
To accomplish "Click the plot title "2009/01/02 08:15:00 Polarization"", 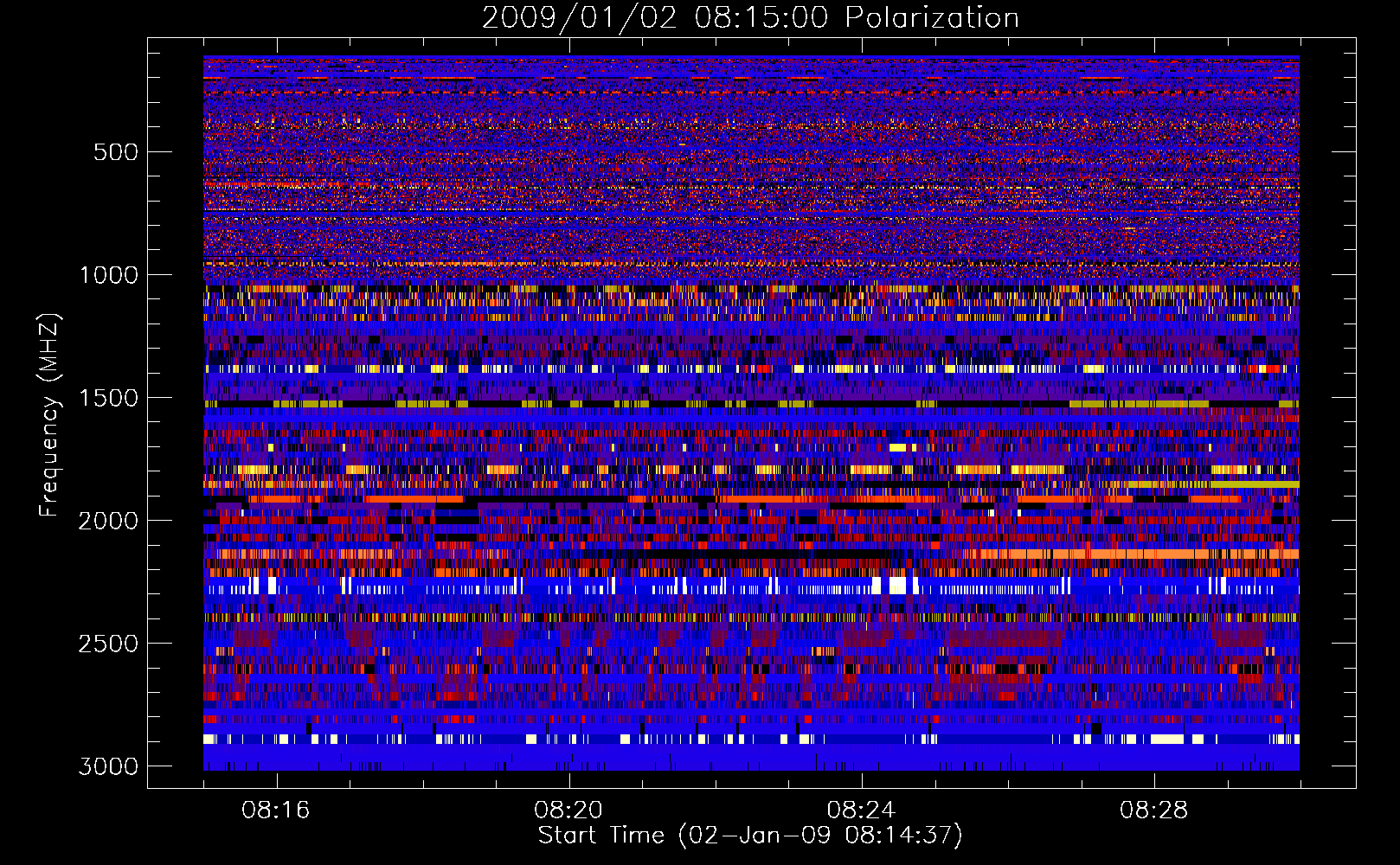I will tap(750, 18).
